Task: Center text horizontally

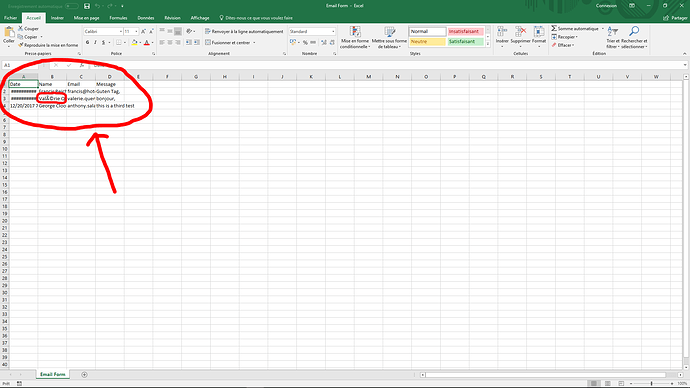Action: [170, 43]
